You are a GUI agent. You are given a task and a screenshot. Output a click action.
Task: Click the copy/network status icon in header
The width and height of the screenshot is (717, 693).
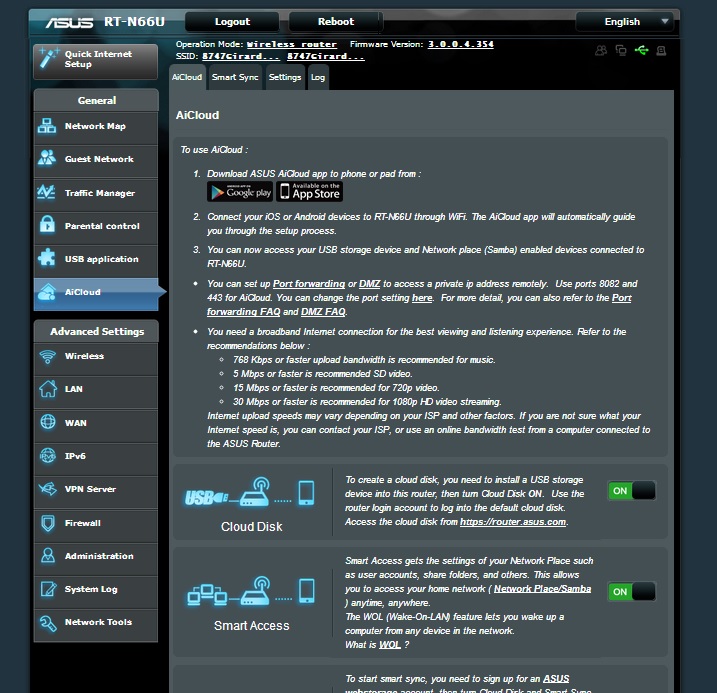click(621, 50)
